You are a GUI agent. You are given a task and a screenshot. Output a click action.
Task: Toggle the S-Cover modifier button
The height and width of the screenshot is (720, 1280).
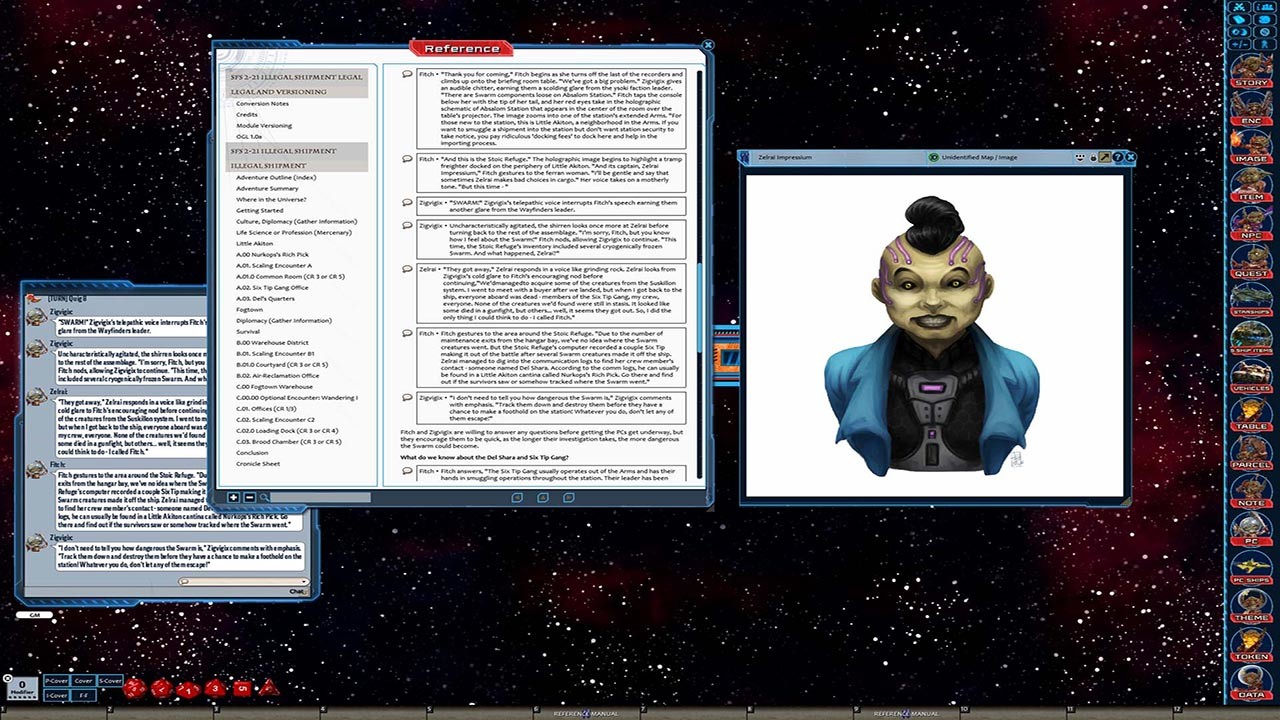(x=110, y=681)
